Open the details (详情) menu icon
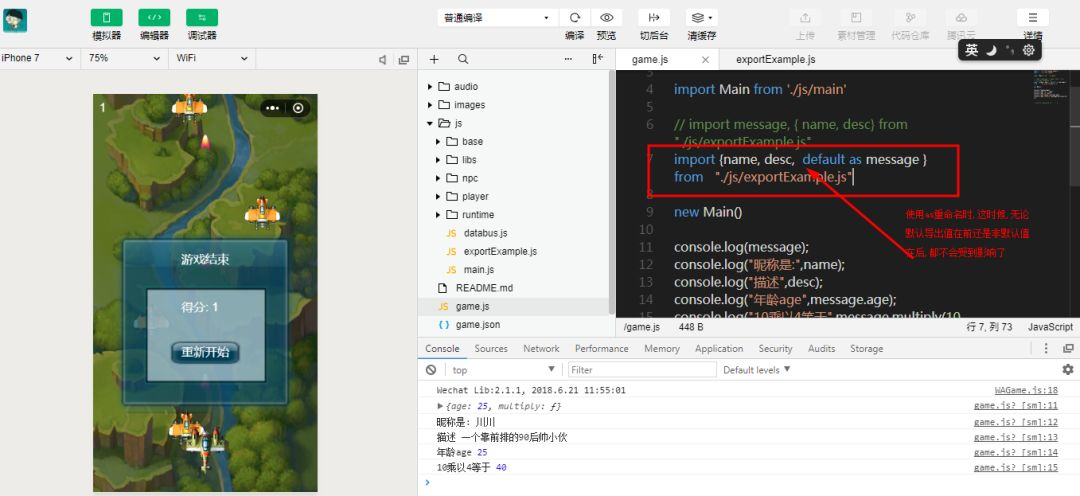This screenshot has height=496, width=1080. tap(1032, 18)
